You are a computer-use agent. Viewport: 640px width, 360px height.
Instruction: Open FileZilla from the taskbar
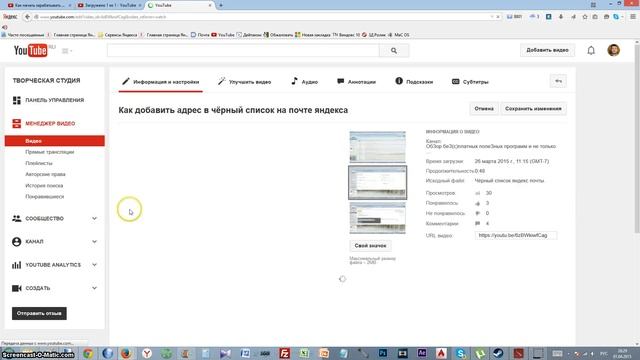(284, 353)
